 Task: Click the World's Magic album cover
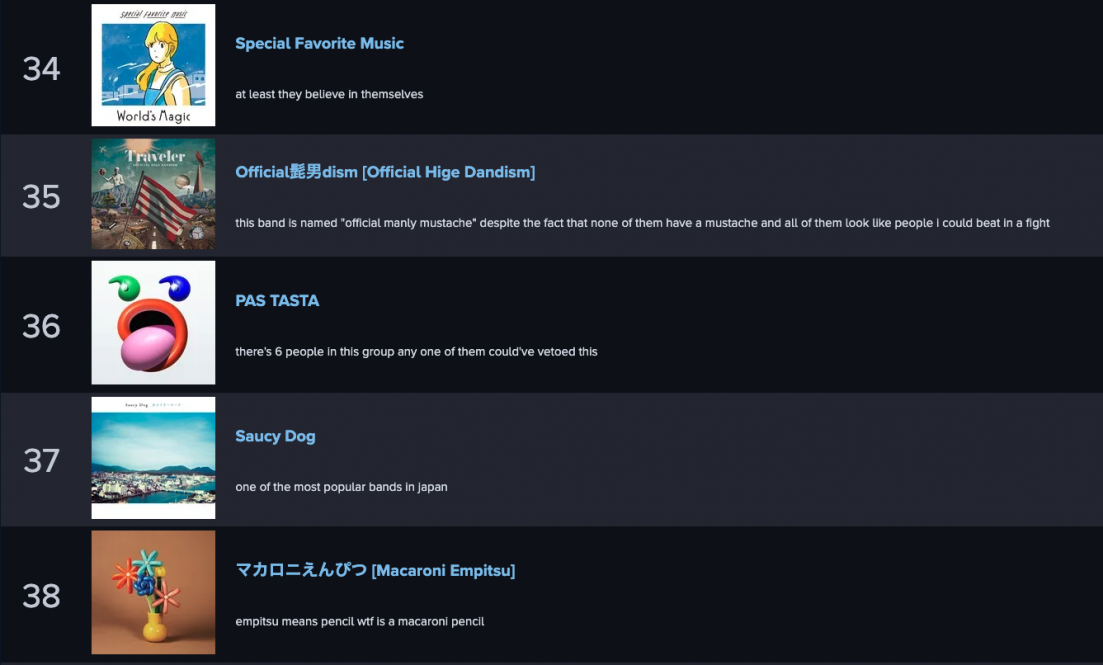(x=153, y=65)
